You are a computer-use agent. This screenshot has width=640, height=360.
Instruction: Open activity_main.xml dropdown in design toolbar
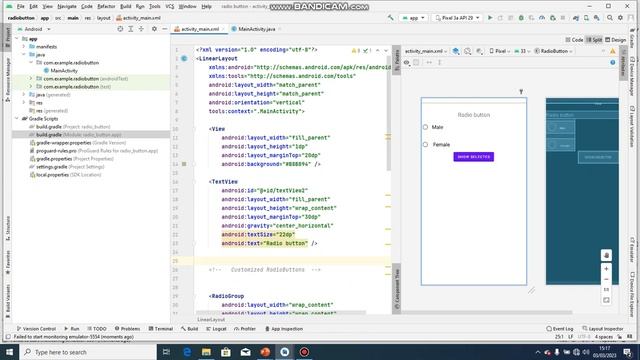tap(425, 51)
